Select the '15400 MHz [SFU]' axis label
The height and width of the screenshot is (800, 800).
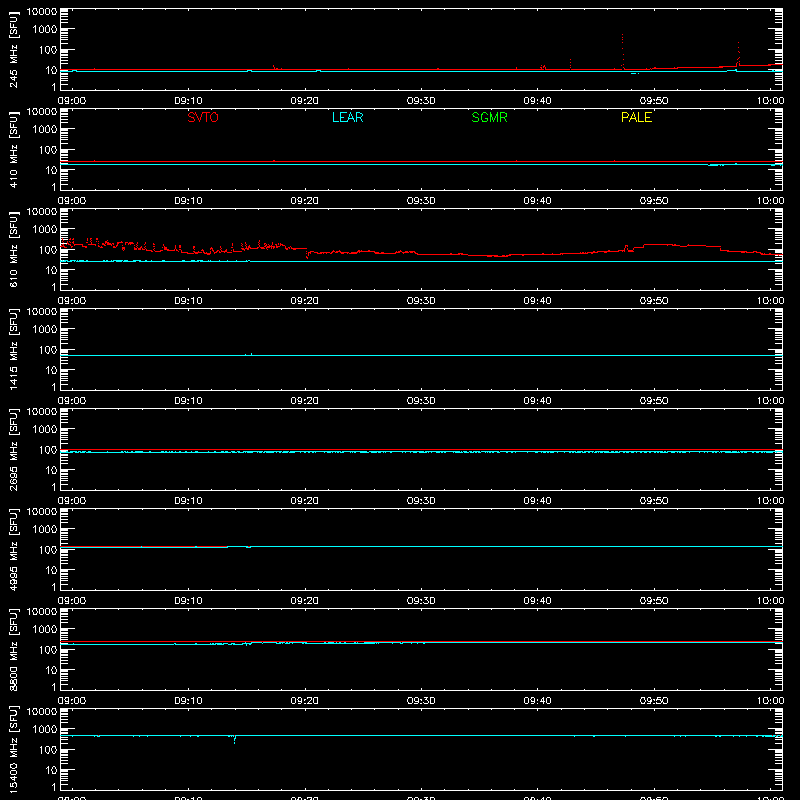[x=13, y=749]
